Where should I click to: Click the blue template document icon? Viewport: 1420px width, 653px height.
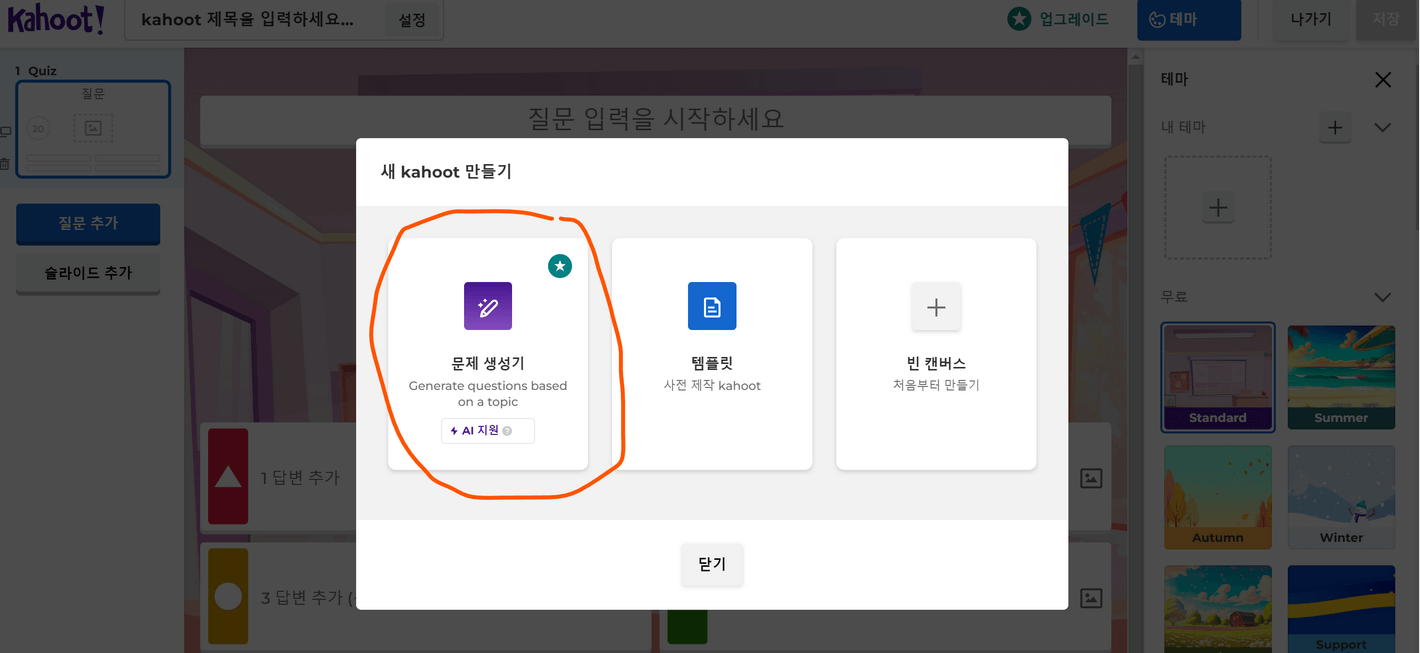tap(712, 306)
